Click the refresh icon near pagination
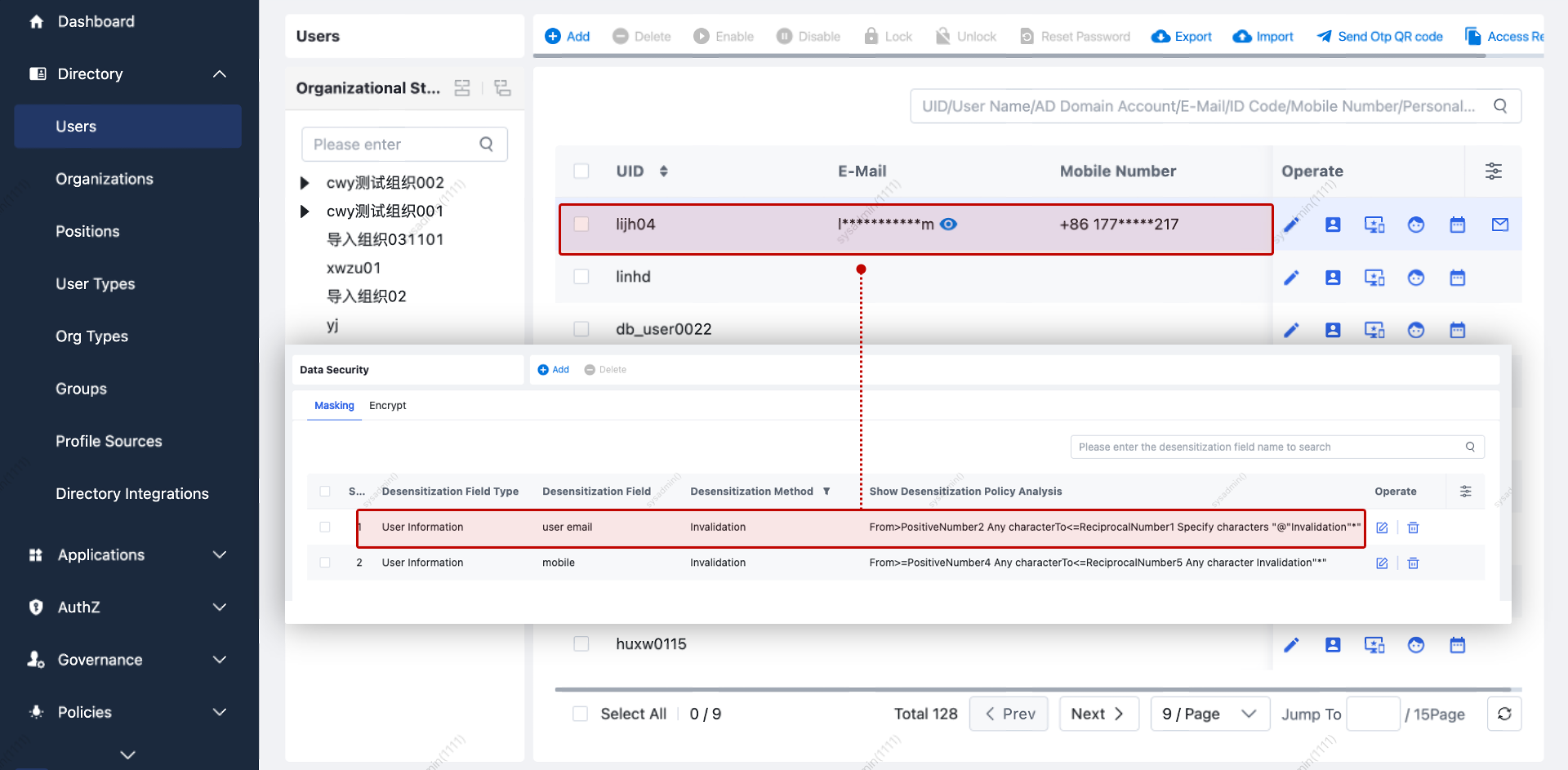This screenshot has width=1568, height=770. (1503, 714)
